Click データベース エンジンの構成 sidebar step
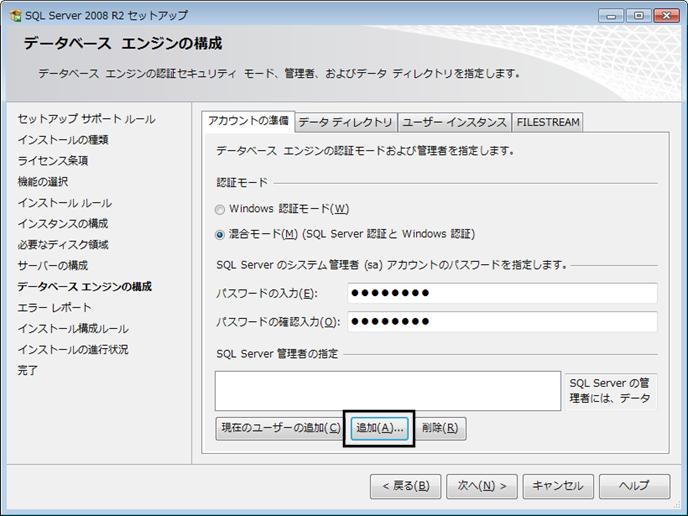The width and height of the screenshot is (688, 516). (x=84, y=287)
